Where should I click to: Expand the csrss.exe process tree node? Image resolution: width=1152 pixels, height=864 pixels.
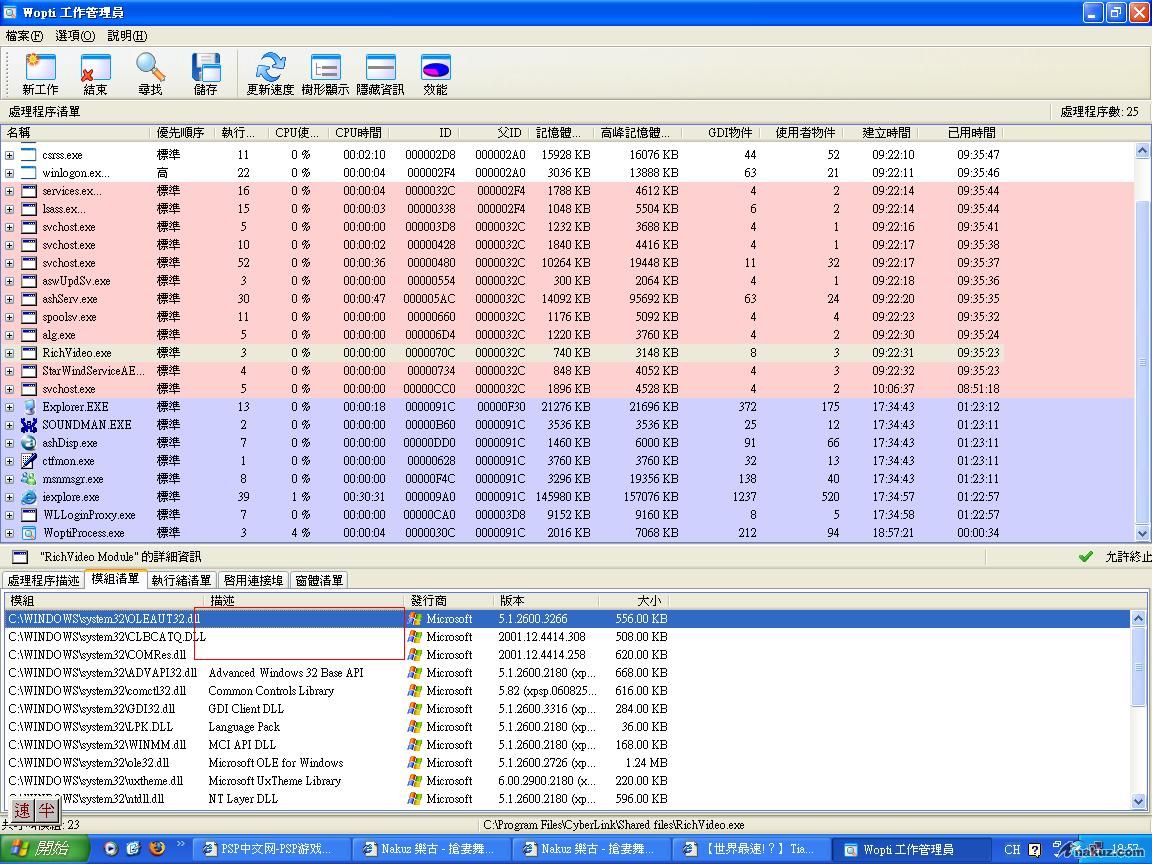tap(10, 155)
